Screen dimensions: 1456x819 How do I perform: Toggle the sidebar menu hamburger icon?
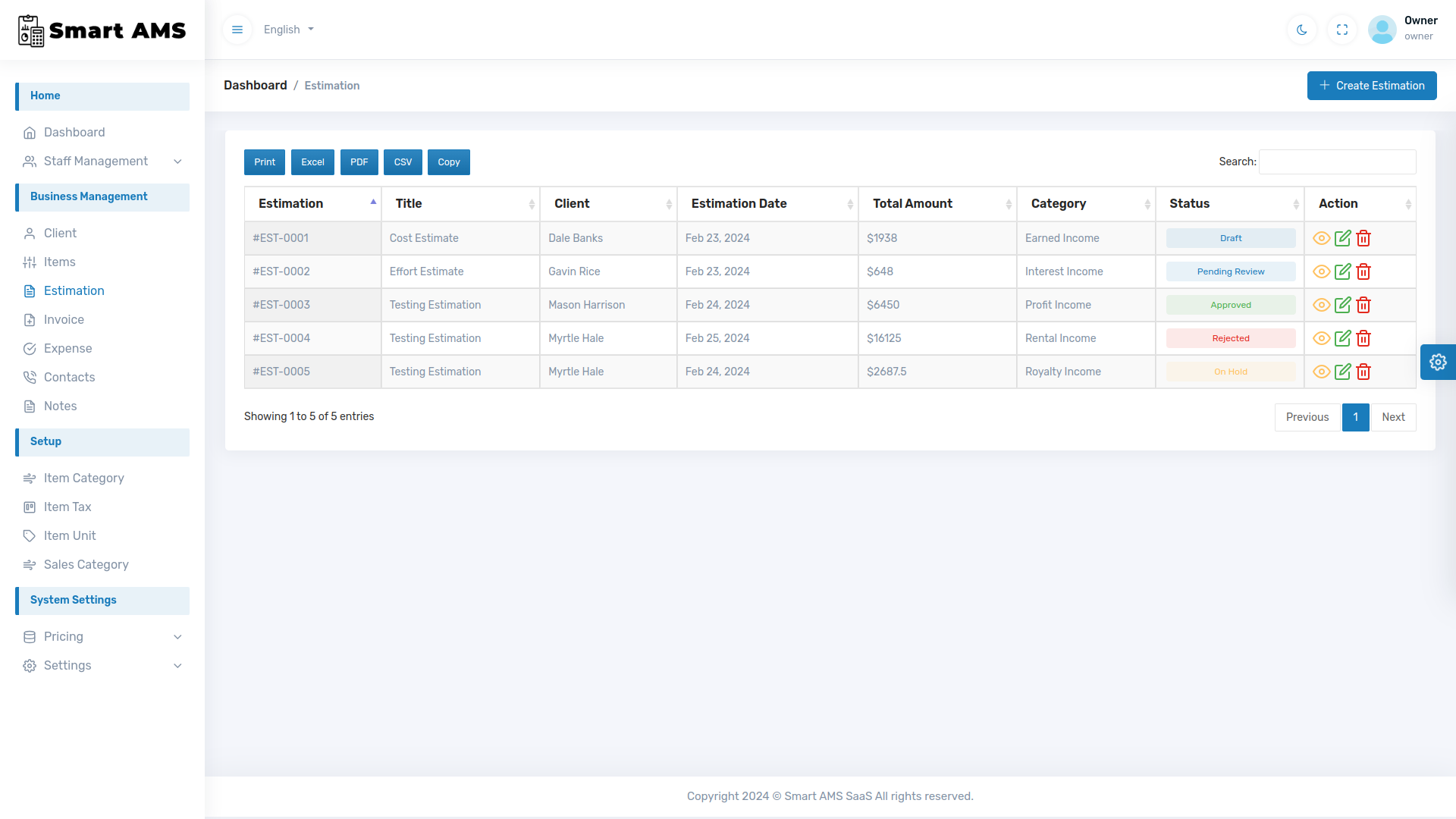tap(237, 29)
